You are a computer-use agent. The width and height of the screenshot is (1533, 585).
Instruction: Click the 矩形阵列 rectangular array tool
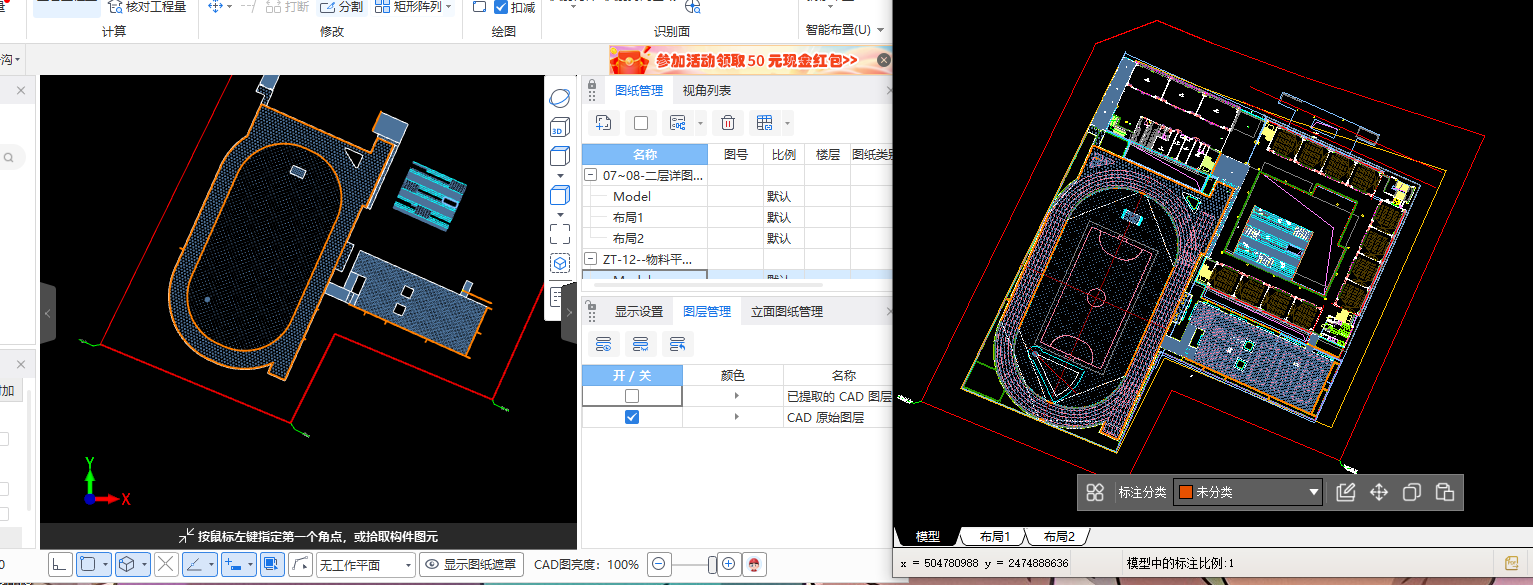408,7
